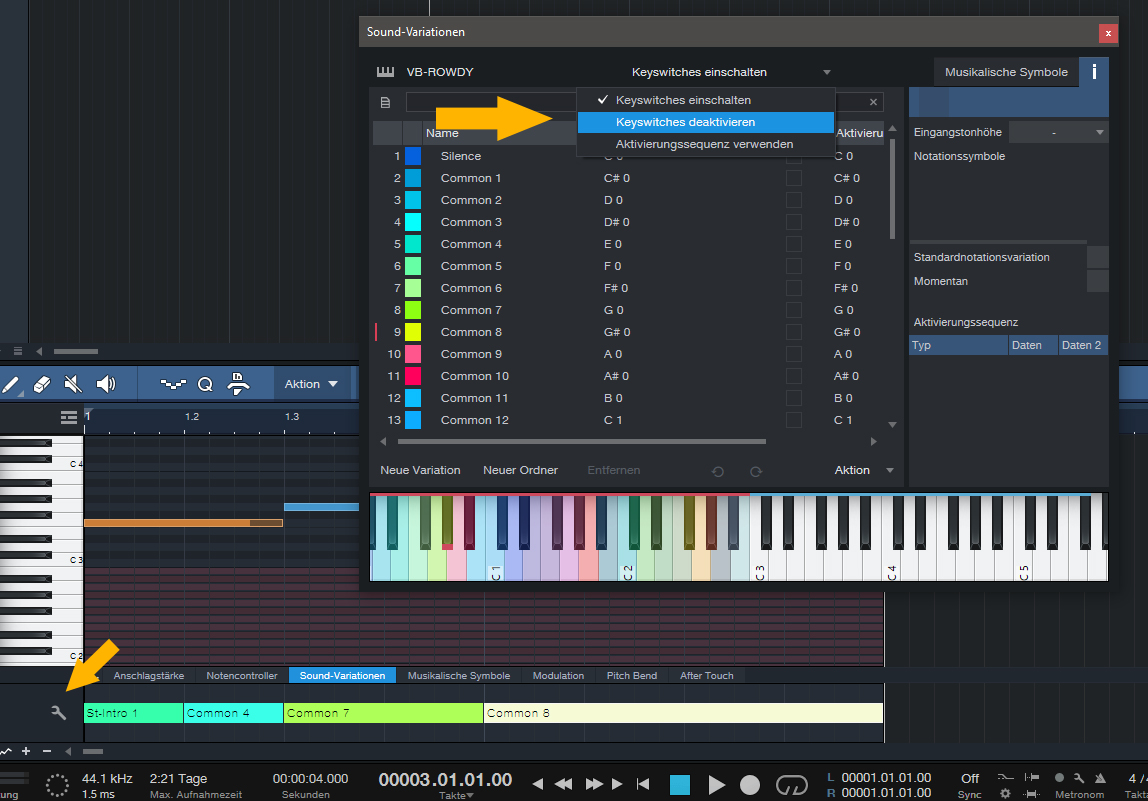Click the Quantize Q icon
This screenshot has height=801, width=1148.
[x=205, y=384]
